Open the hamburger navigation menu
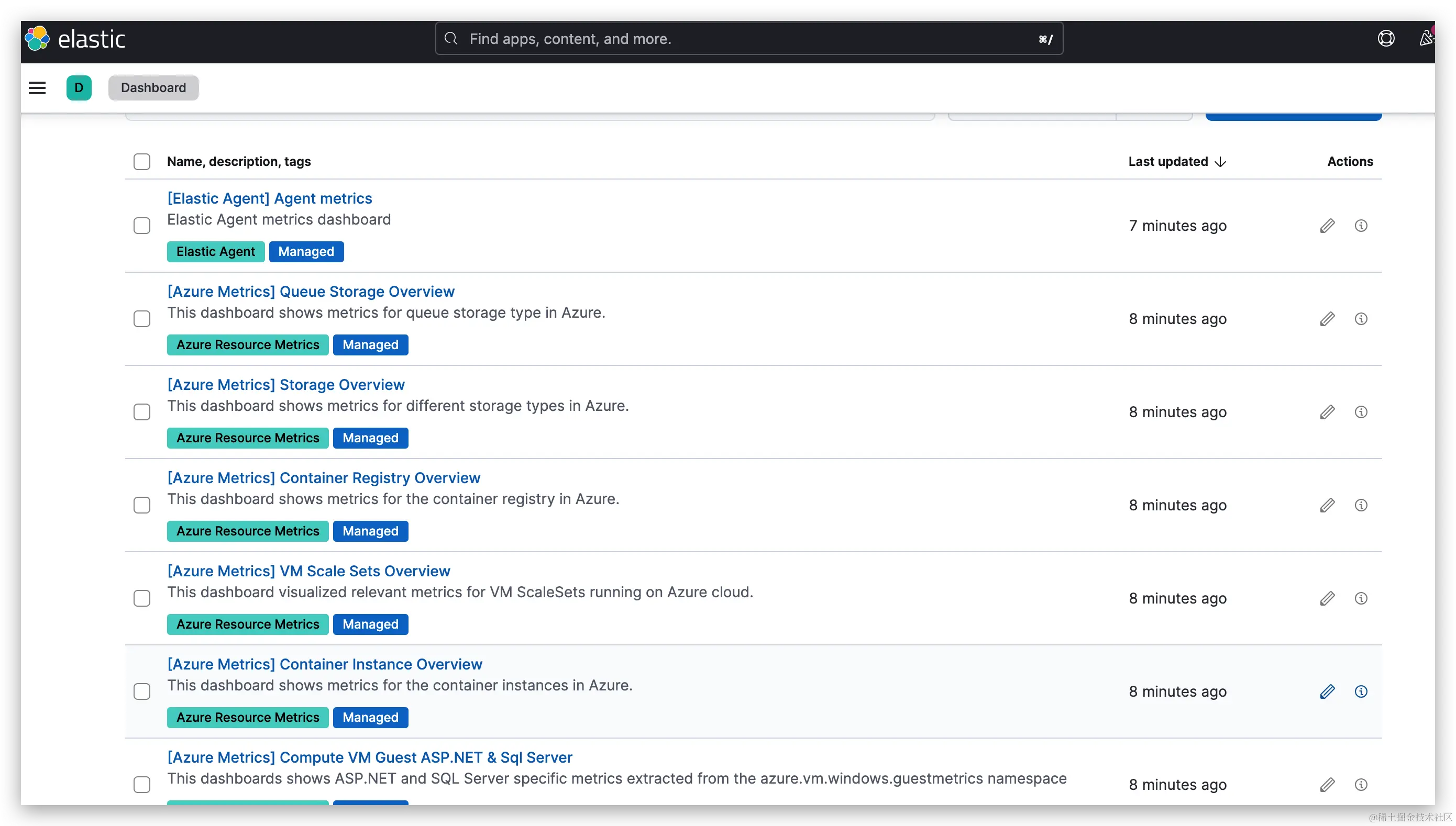The height and width of the screenshot is (826, 1456). pyautogui.click(x=37, y=88)
